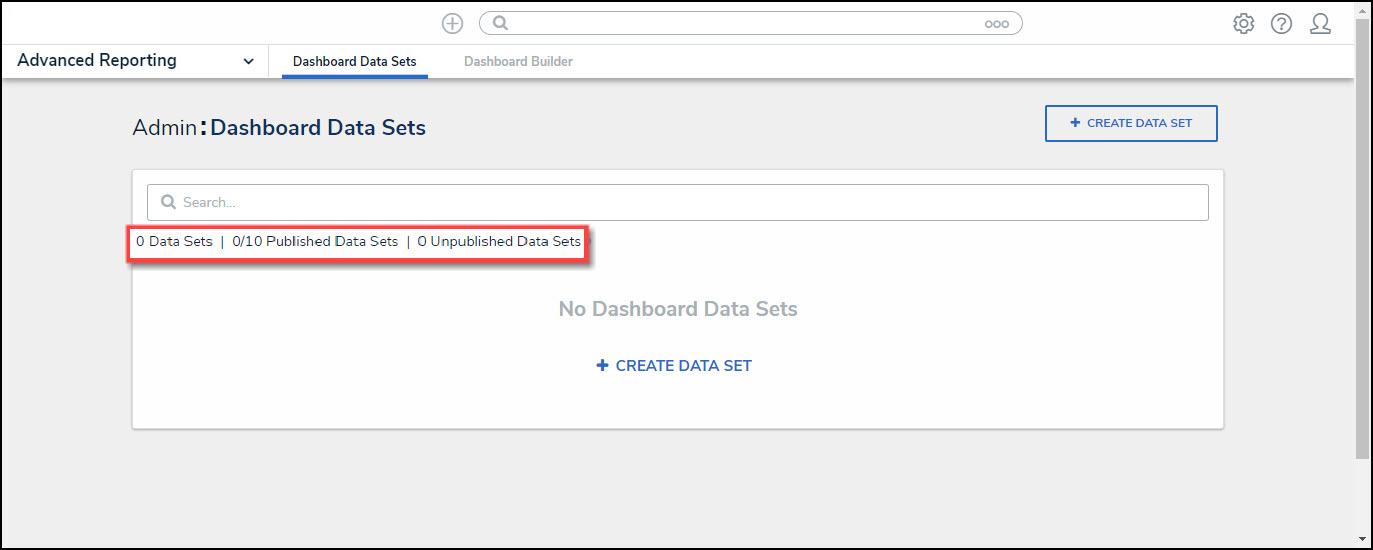Click the plus circle add icon
1373x550 pixels.
tap(452, 23)
